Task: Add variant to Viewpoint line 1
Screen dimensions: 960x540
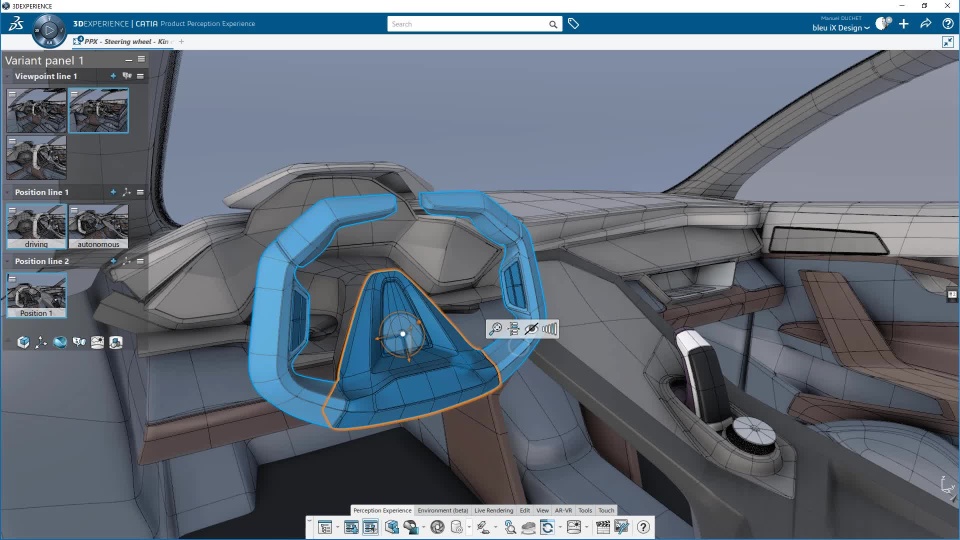Action: point(113,76)
